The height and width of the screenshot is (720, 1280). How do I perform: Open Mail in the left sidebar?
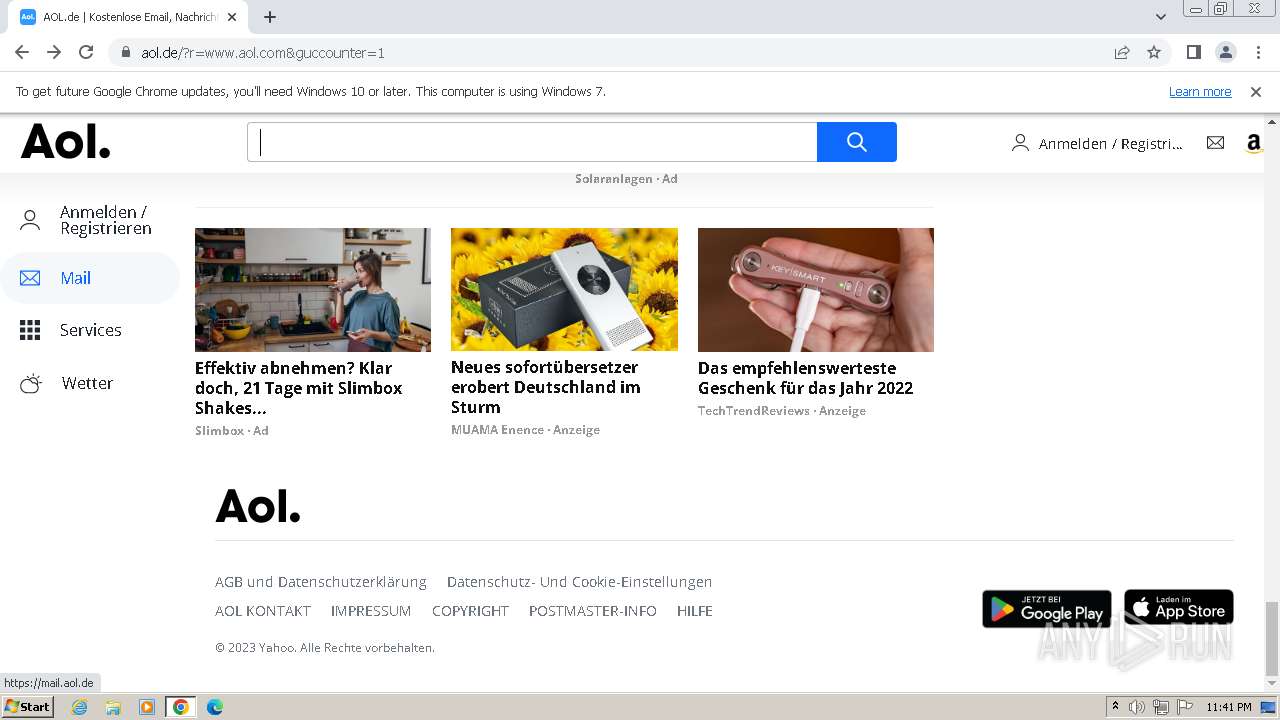click(90, 278)
